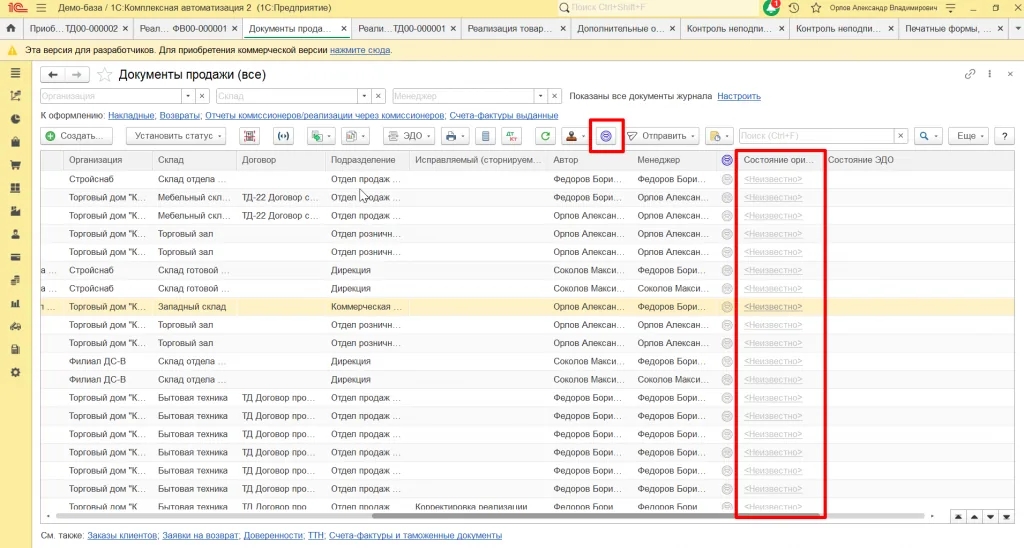The image size is (1024, 548).
Task: Open the Production factory sidebar section
Action: [15, 211]
